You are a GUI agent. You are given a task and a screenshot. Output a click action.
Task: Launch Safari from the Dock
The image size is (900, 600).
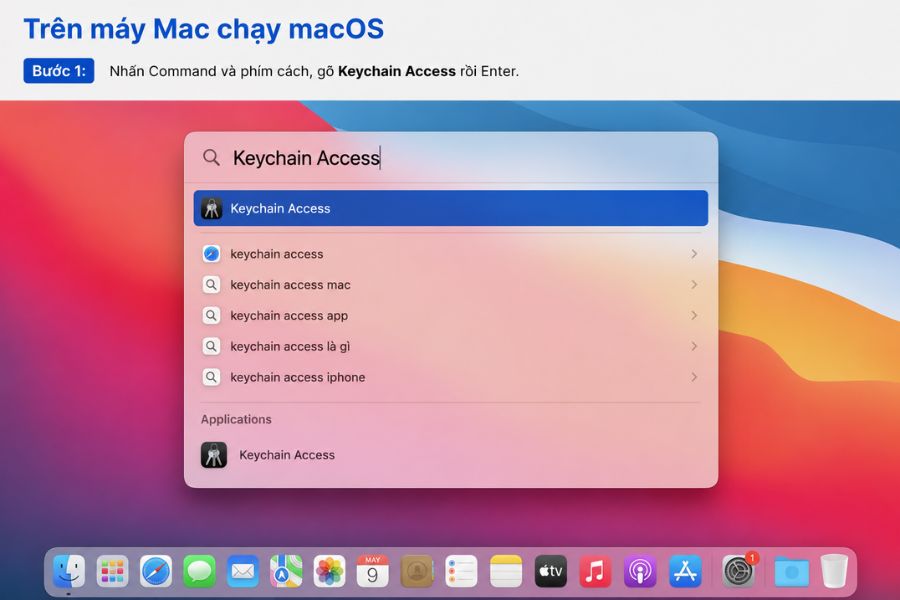pyautogui.click(x=156, y=571)
